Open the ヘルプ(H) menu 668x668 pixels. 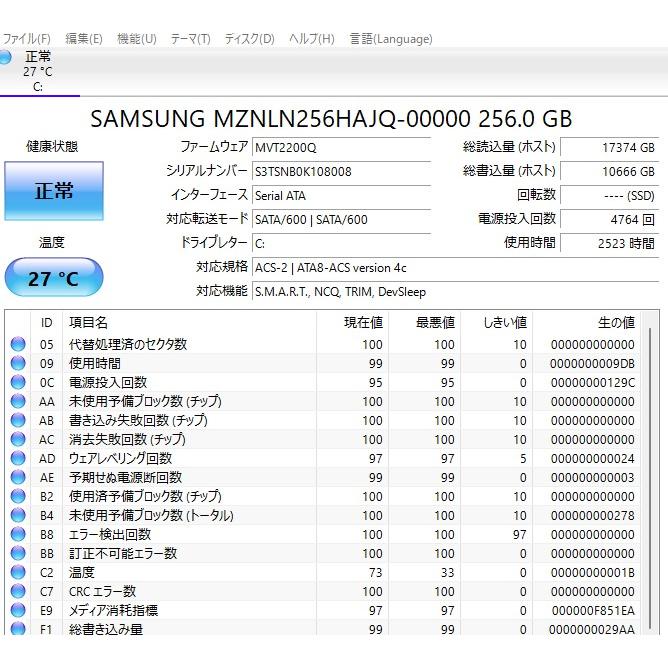(311, 39)
